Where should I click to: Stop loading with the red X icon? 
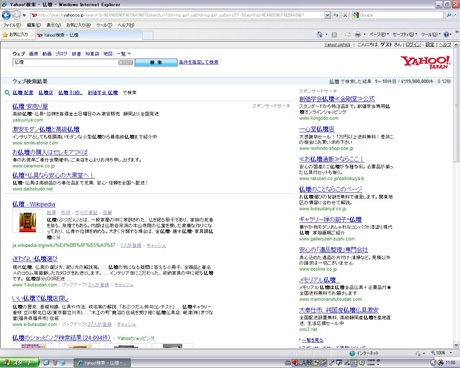click(345, 15)
